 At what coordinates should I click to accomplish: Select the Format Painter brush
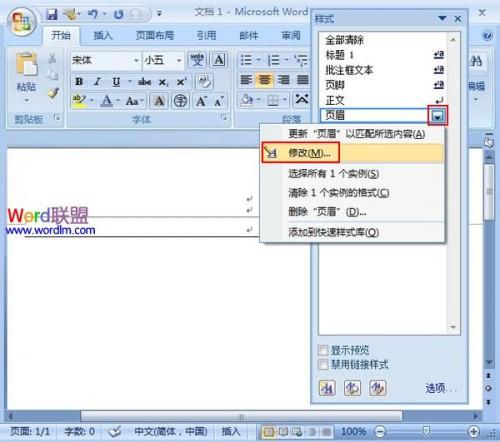click(53, 93)
